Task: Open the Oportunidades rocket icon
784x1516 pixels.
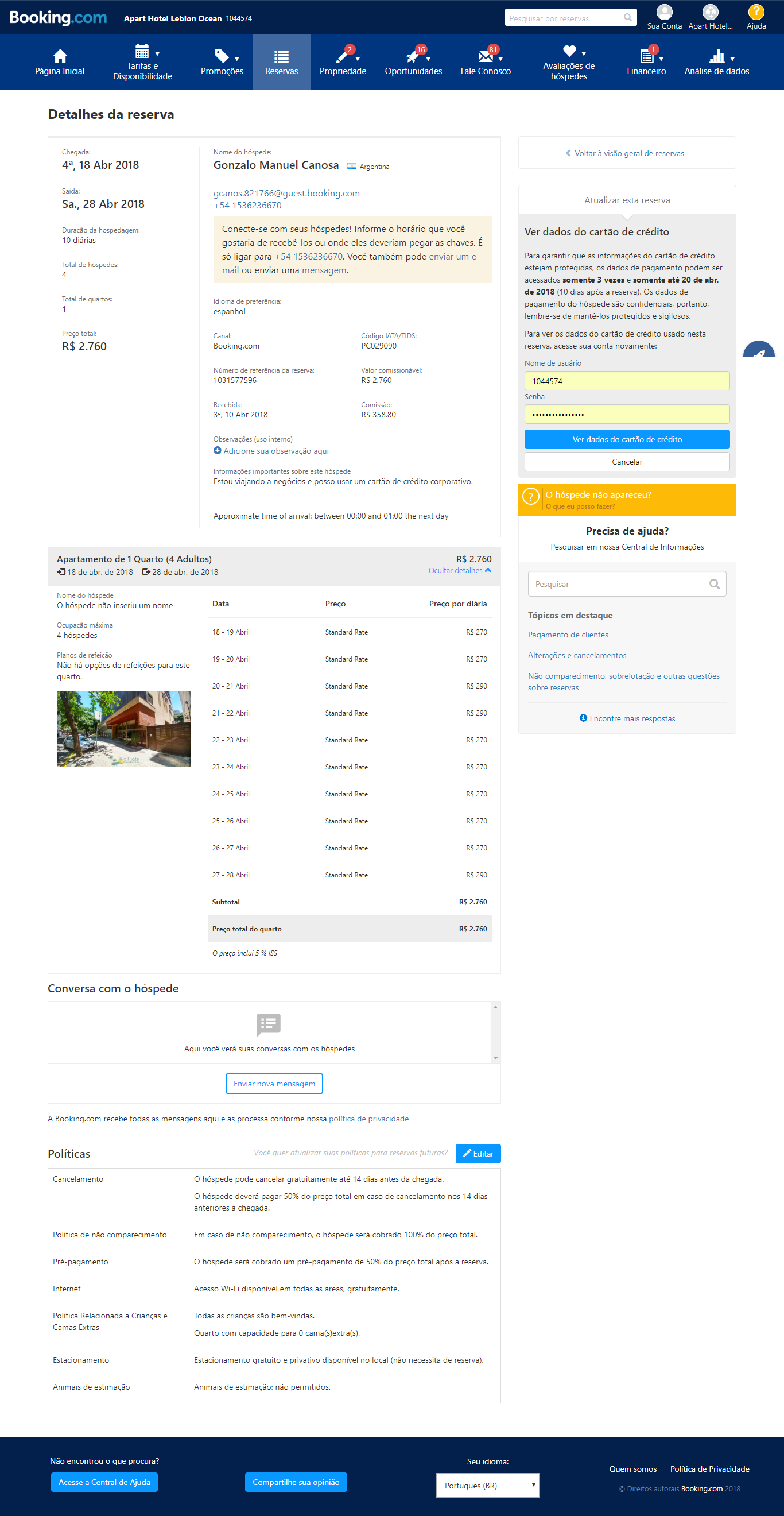Action: click(x=413, y=56)
